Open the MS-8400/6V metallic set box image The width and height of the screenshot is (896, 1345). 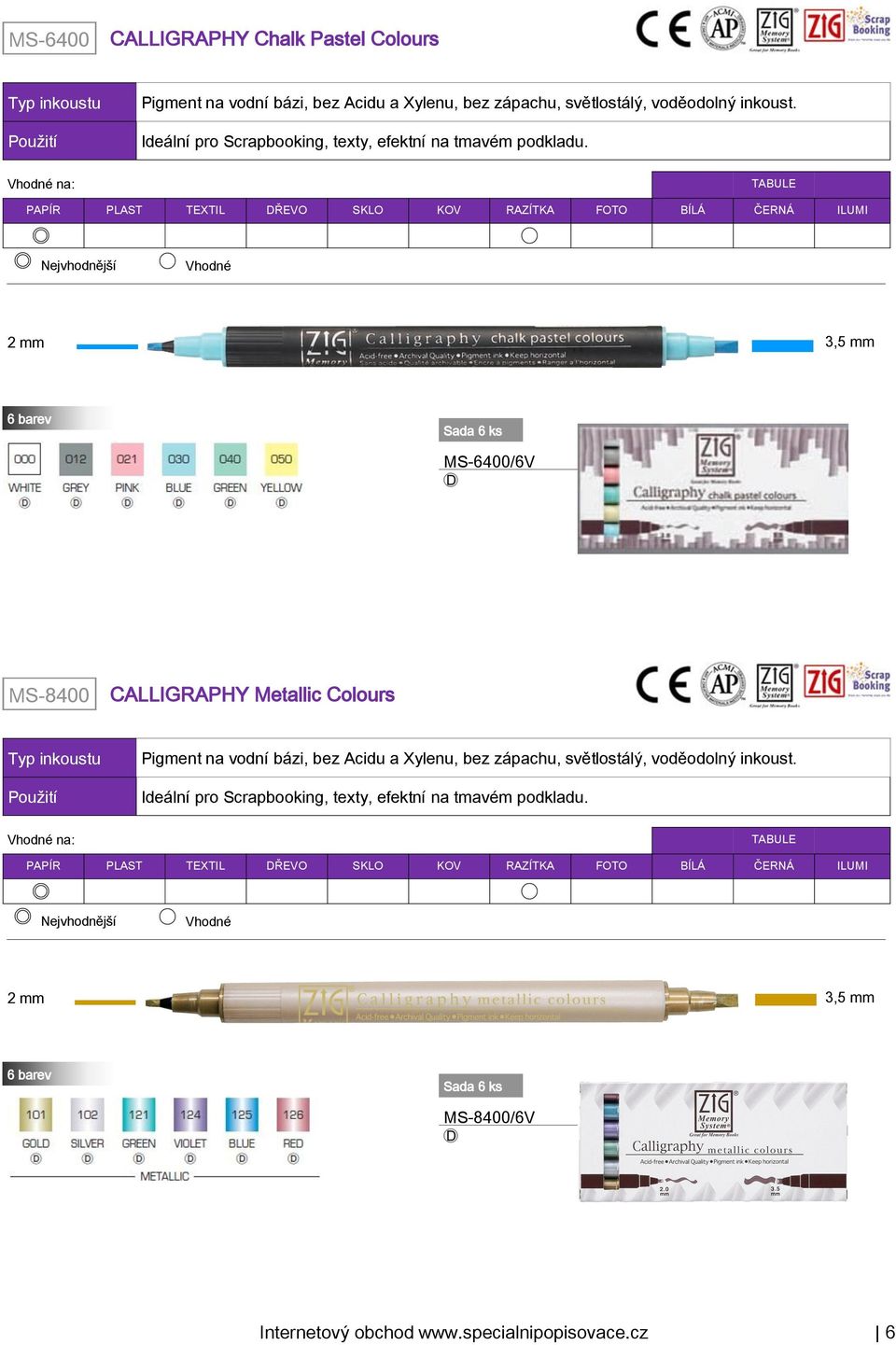[x=713, y=1142]
